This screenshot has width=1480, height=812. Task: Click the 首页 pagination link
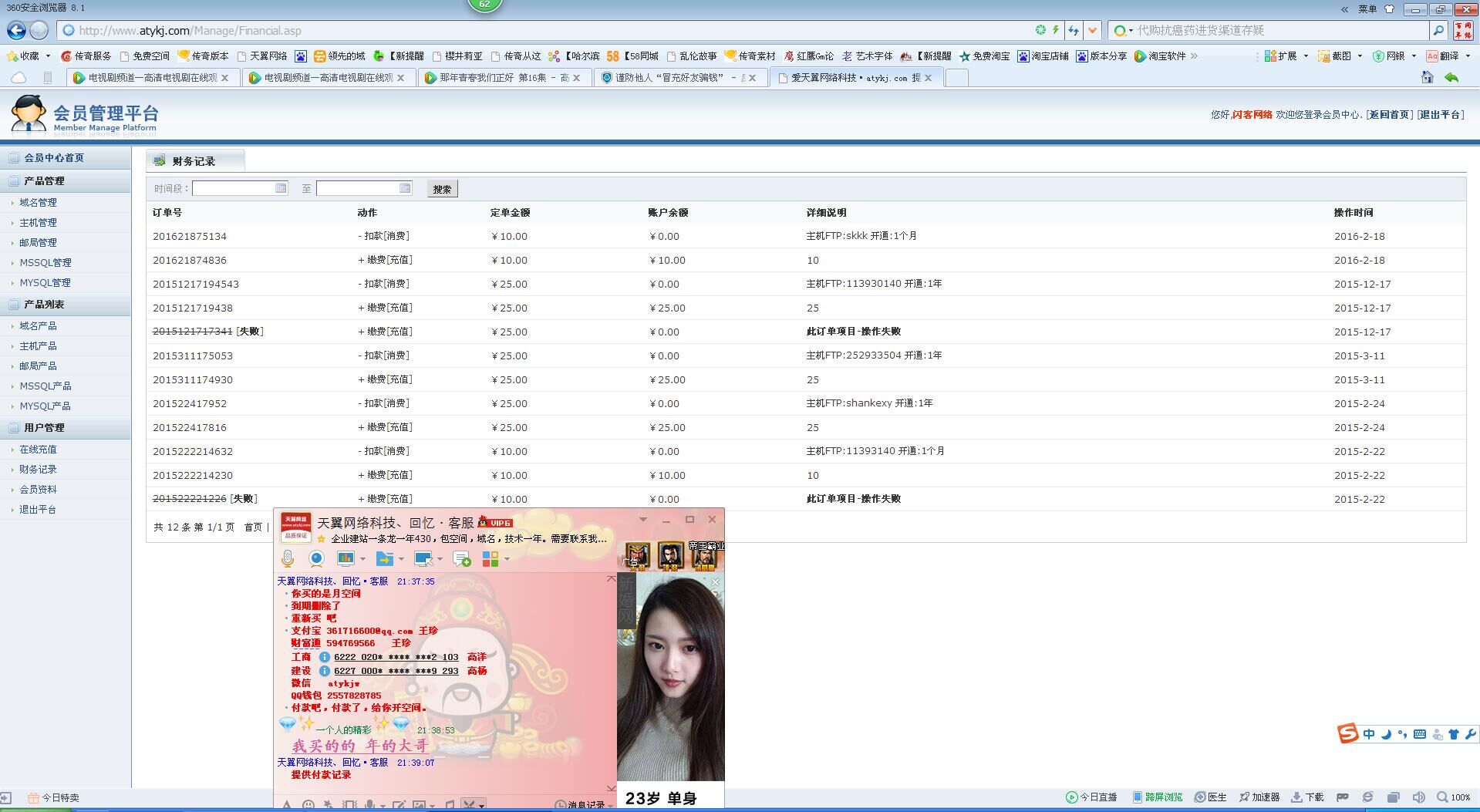tap(253, 527)
